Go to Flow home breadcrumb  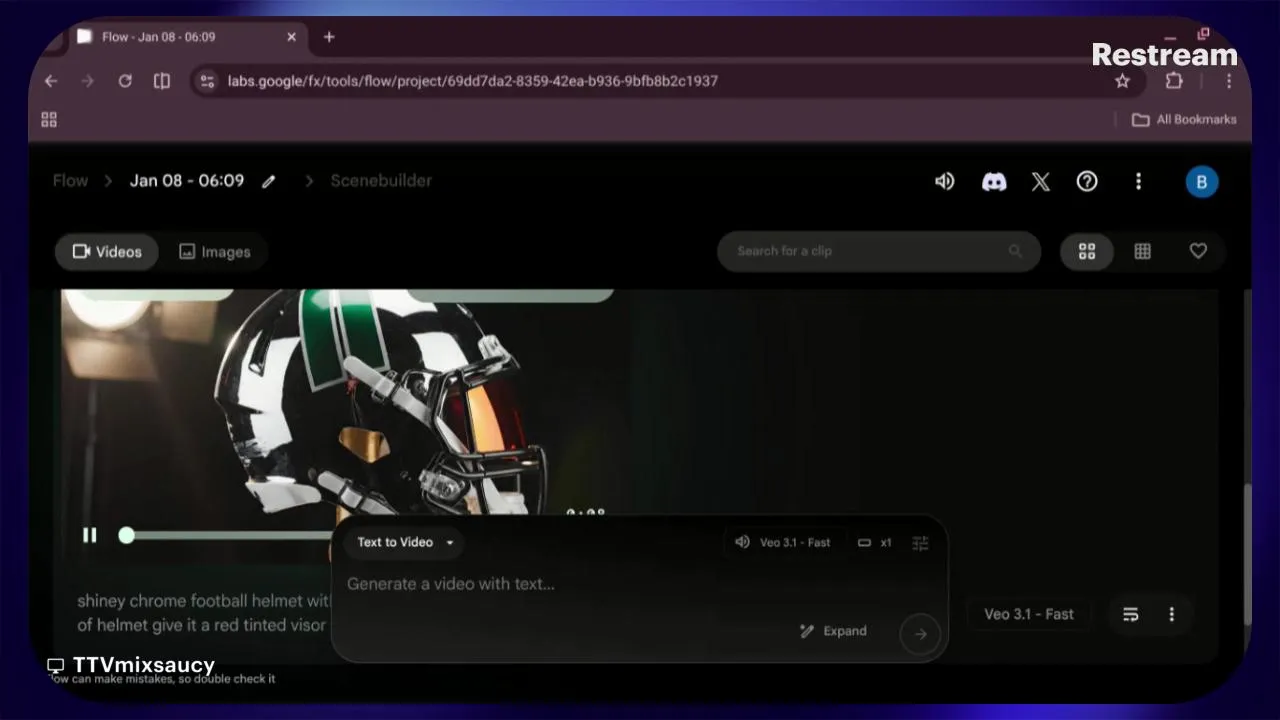click(70, 181)
